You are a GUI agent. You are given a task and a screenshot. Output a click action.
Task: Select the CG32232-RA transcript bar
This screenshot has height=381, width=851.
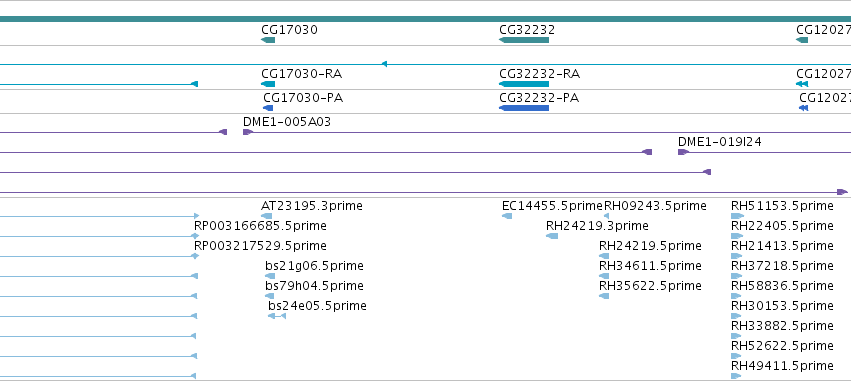point(524,84)
